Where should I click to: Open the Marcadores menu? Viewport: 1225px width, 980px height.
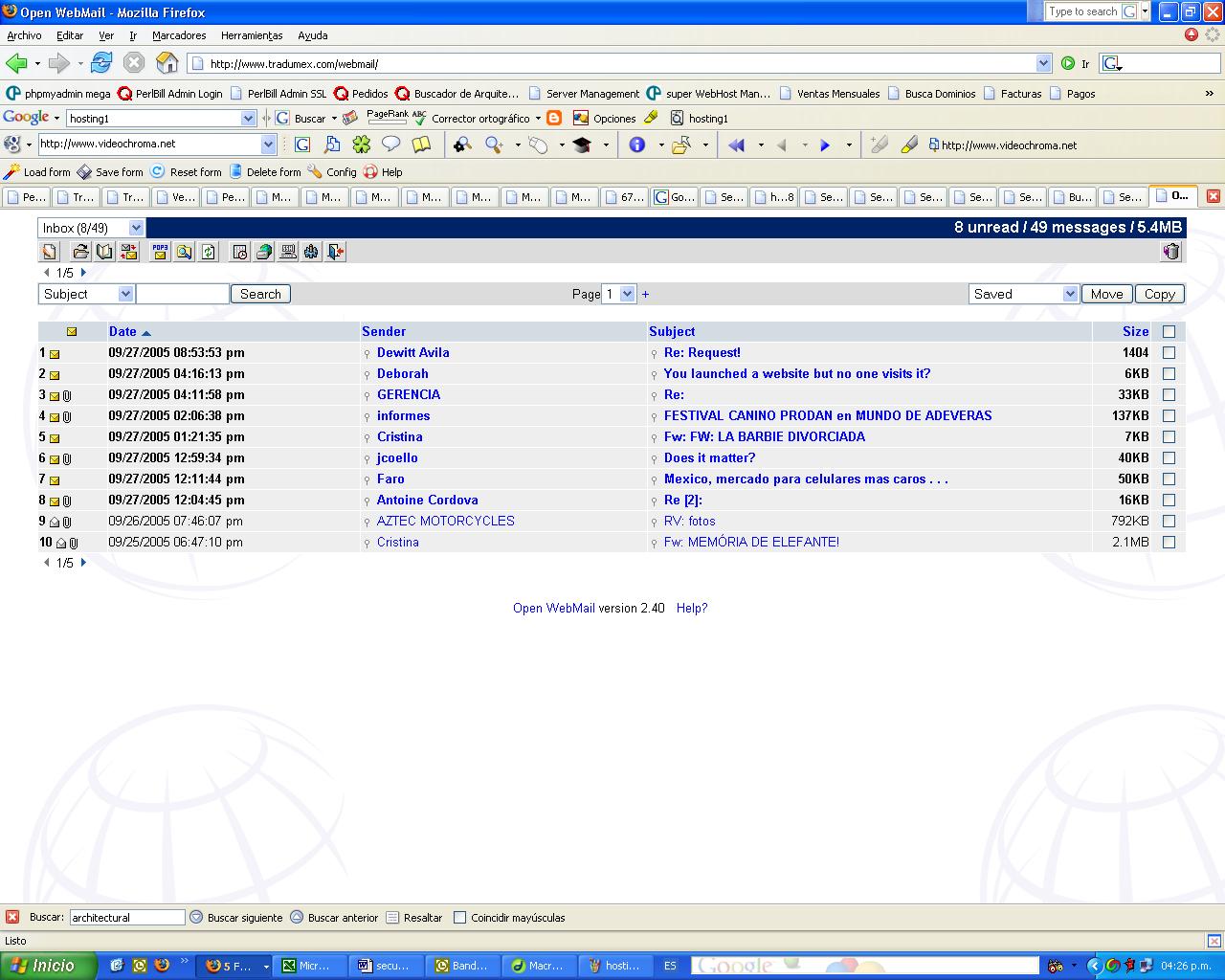(x=179, y=35)
